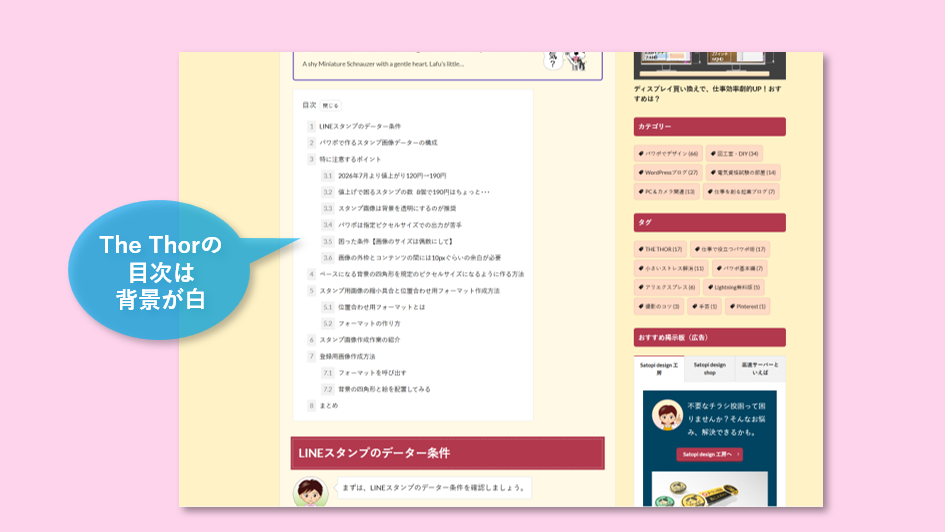
Task: Open the 電気資格試験の部屋 (14) category
Action: (x=743, y=172)
